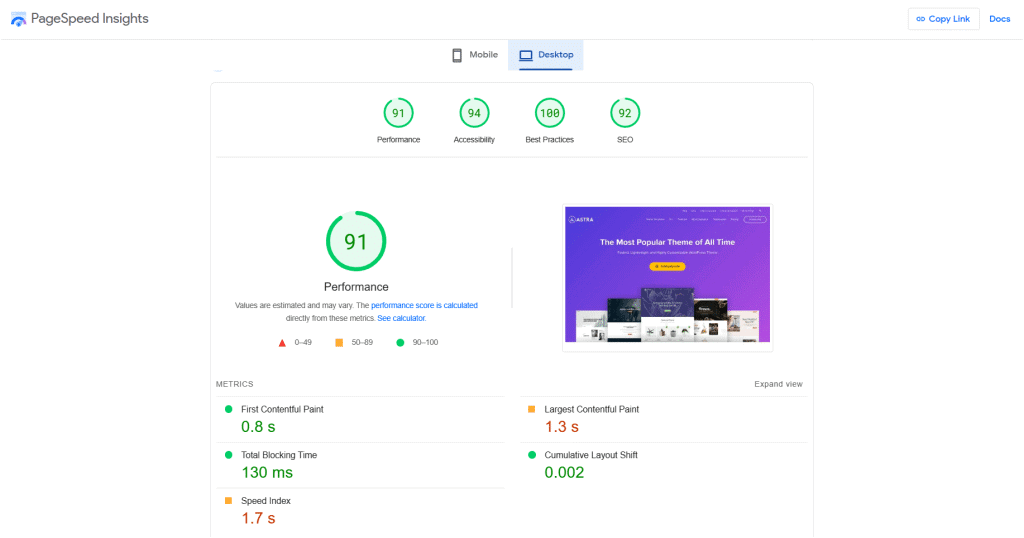
Task: Open the 'performance score is calculated' link
Action: pos(424,305)
